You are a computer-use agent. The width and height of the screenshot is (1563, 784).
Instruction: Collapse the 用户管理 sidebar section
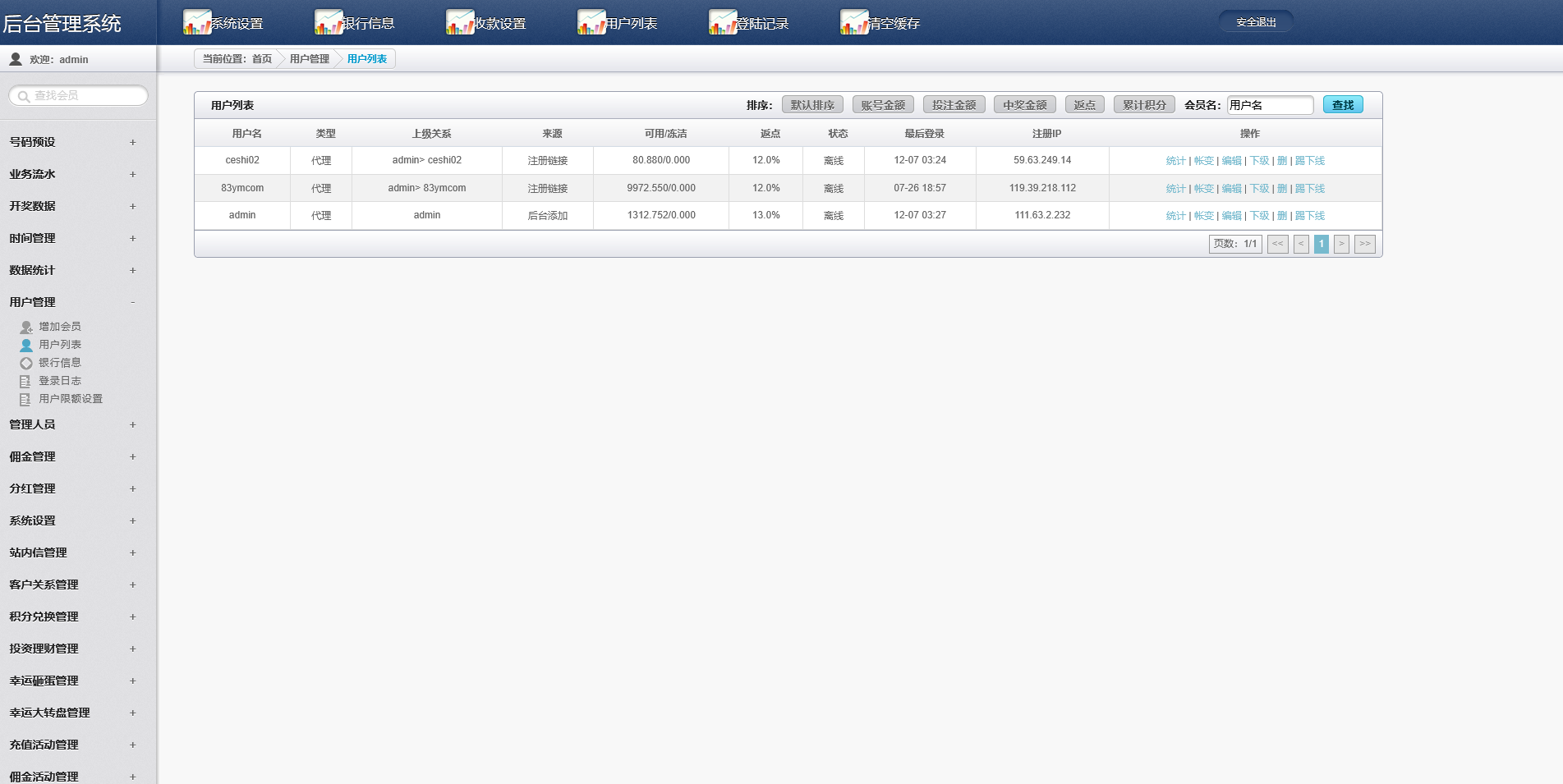[132, 302]
